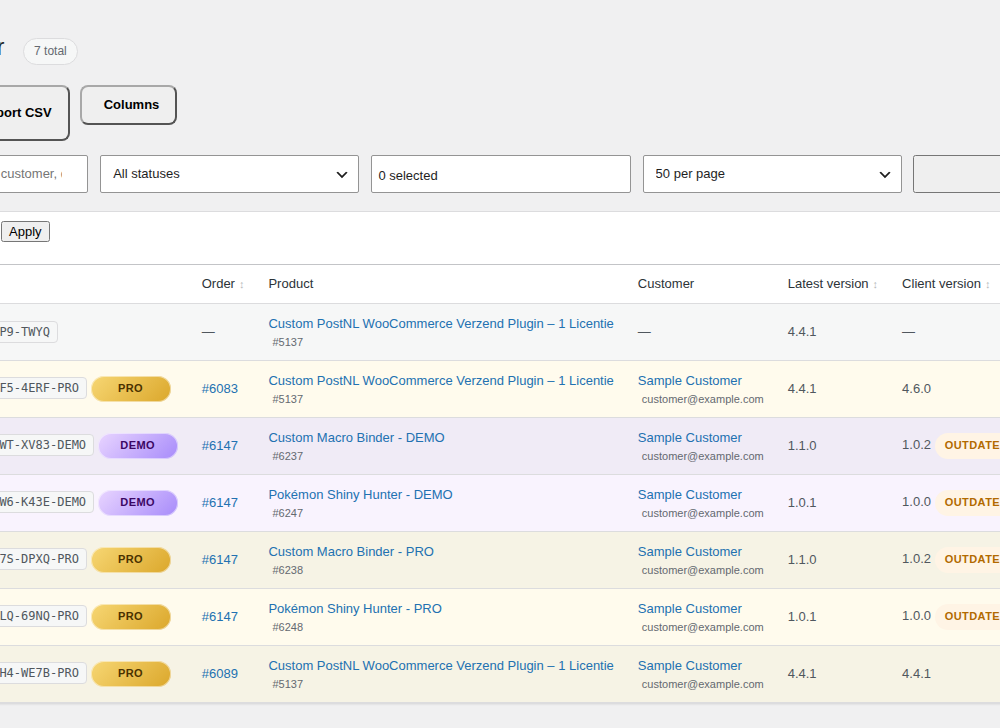This screenshot has width=1000, height=728.
Task: Click the Export CSV button
Action: coord(32,113)
